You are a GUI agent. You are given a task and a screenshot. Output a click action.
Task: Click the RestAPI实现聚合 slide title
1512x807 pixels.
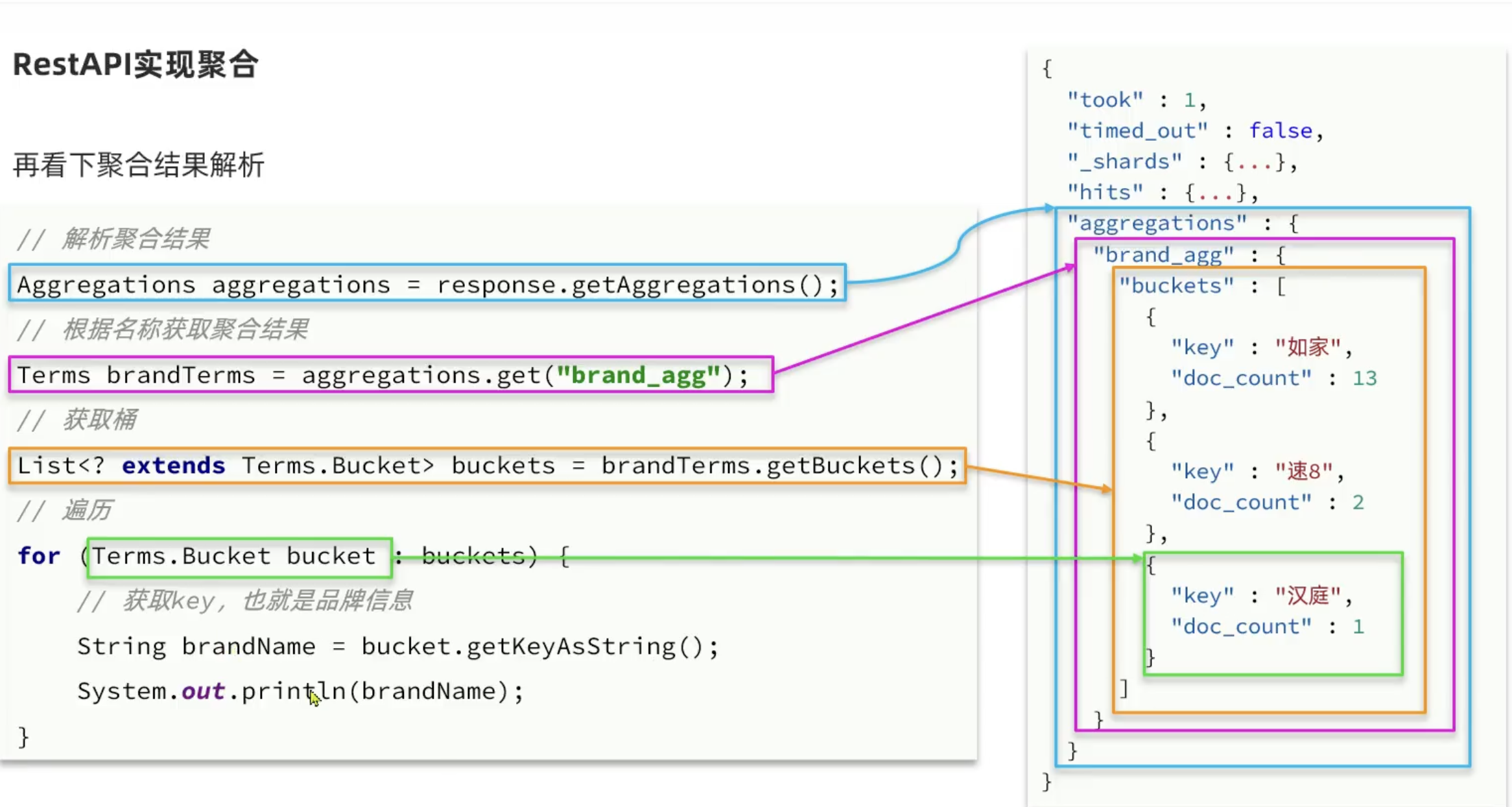[136, 65]
